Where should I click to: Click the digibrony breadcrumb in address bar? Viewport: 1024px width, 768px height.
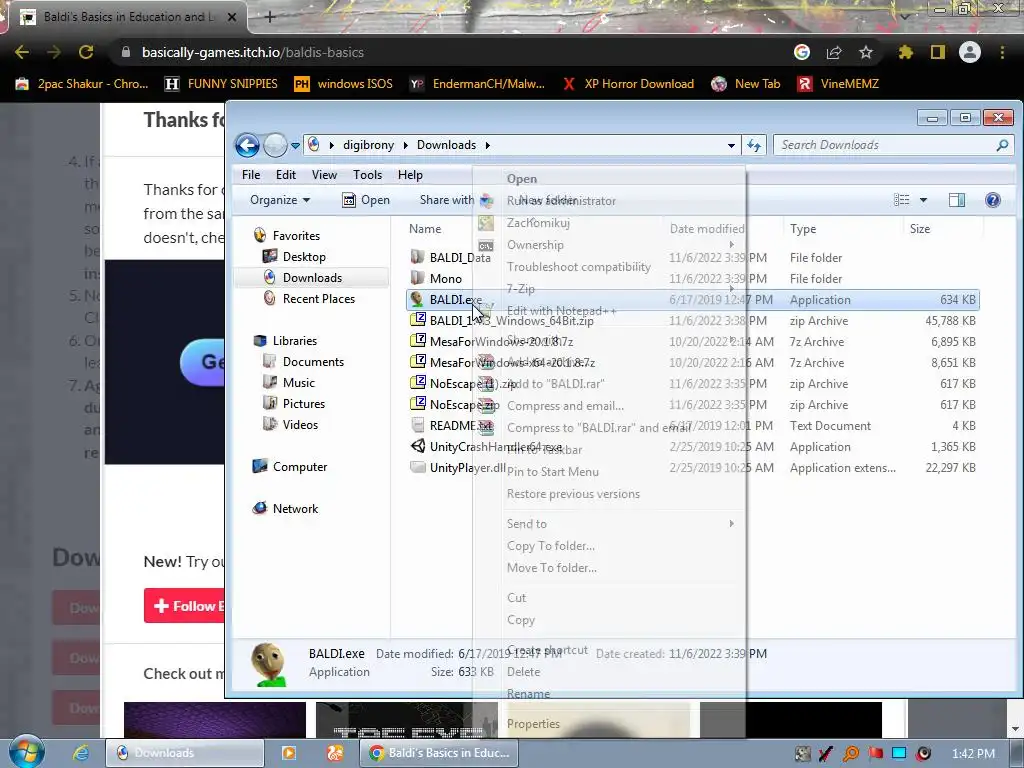368,145
